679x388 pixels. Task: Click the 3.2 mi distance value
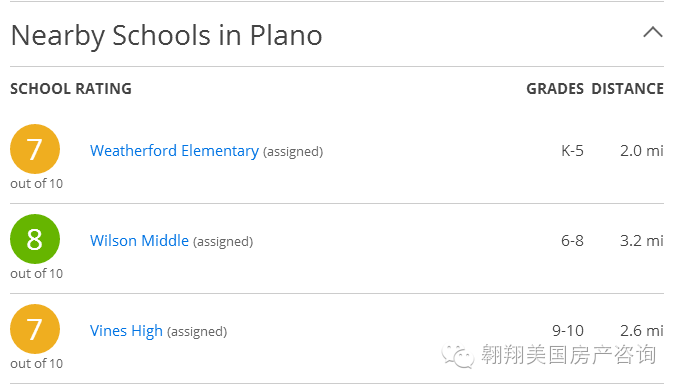coord(642,241)
